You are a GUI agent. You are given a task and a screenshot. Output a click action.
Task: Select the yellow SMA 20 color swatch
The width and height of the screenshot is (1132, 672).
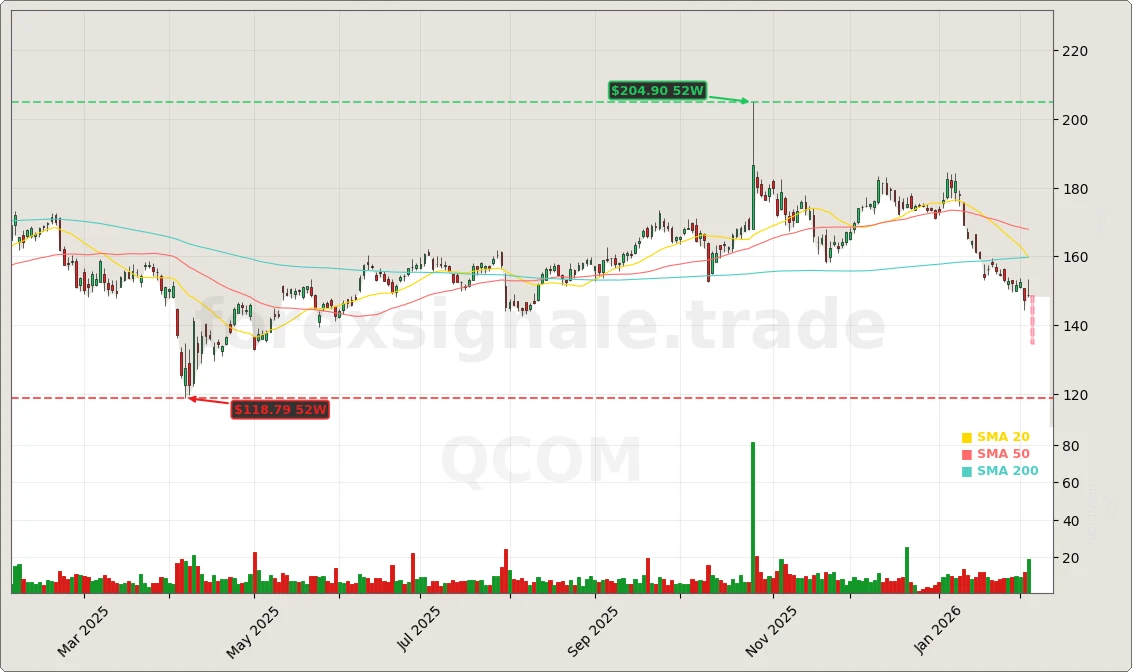point(966,437)
